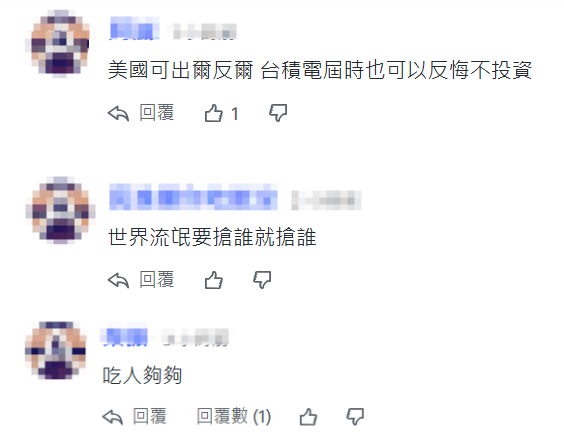Dislike the 吃人夠夠 comment

tap(355, 417)
